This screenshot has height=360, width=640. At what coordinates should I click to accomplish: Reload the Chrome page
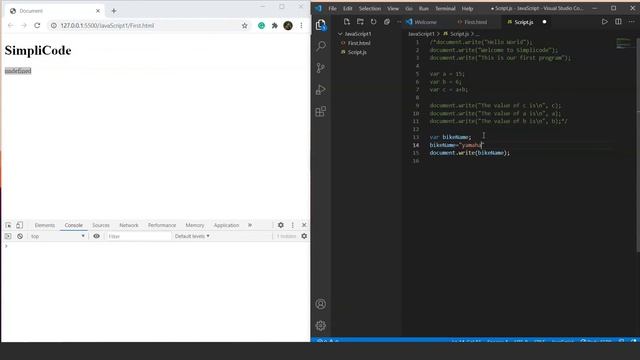pos(37,25)
